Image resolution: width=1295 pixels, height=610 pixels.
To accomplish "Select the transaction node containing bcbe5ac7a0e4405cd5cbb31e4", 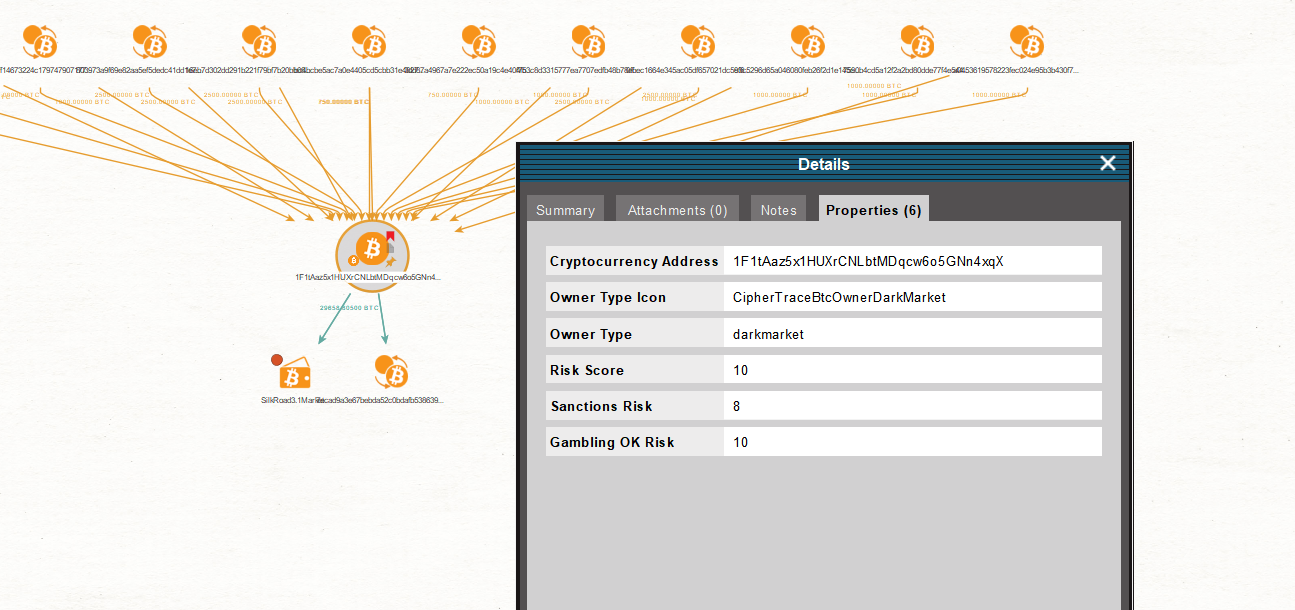I will point(370,42).
